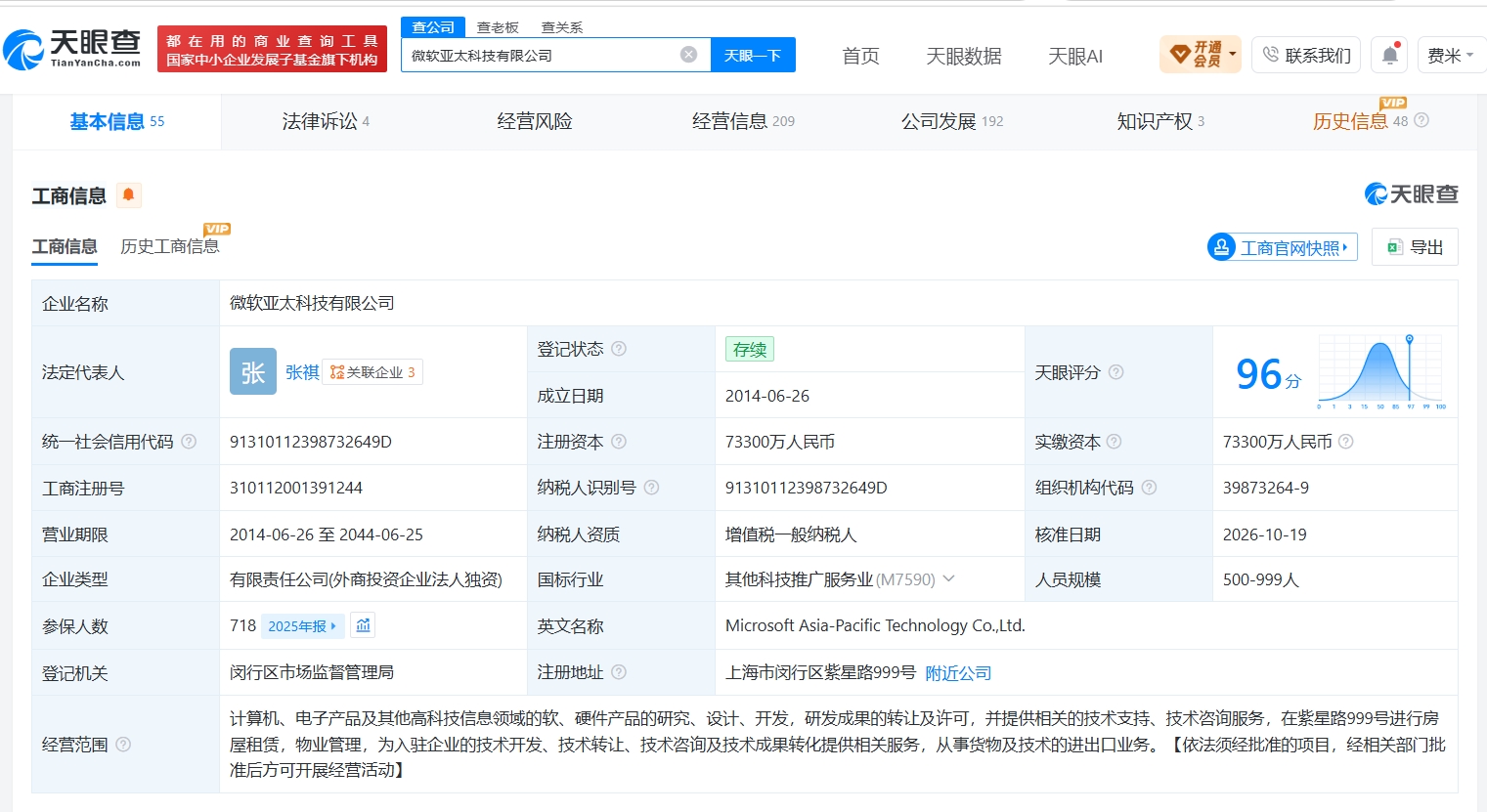Open the 费米 user account dropdown

[1451, 56]
